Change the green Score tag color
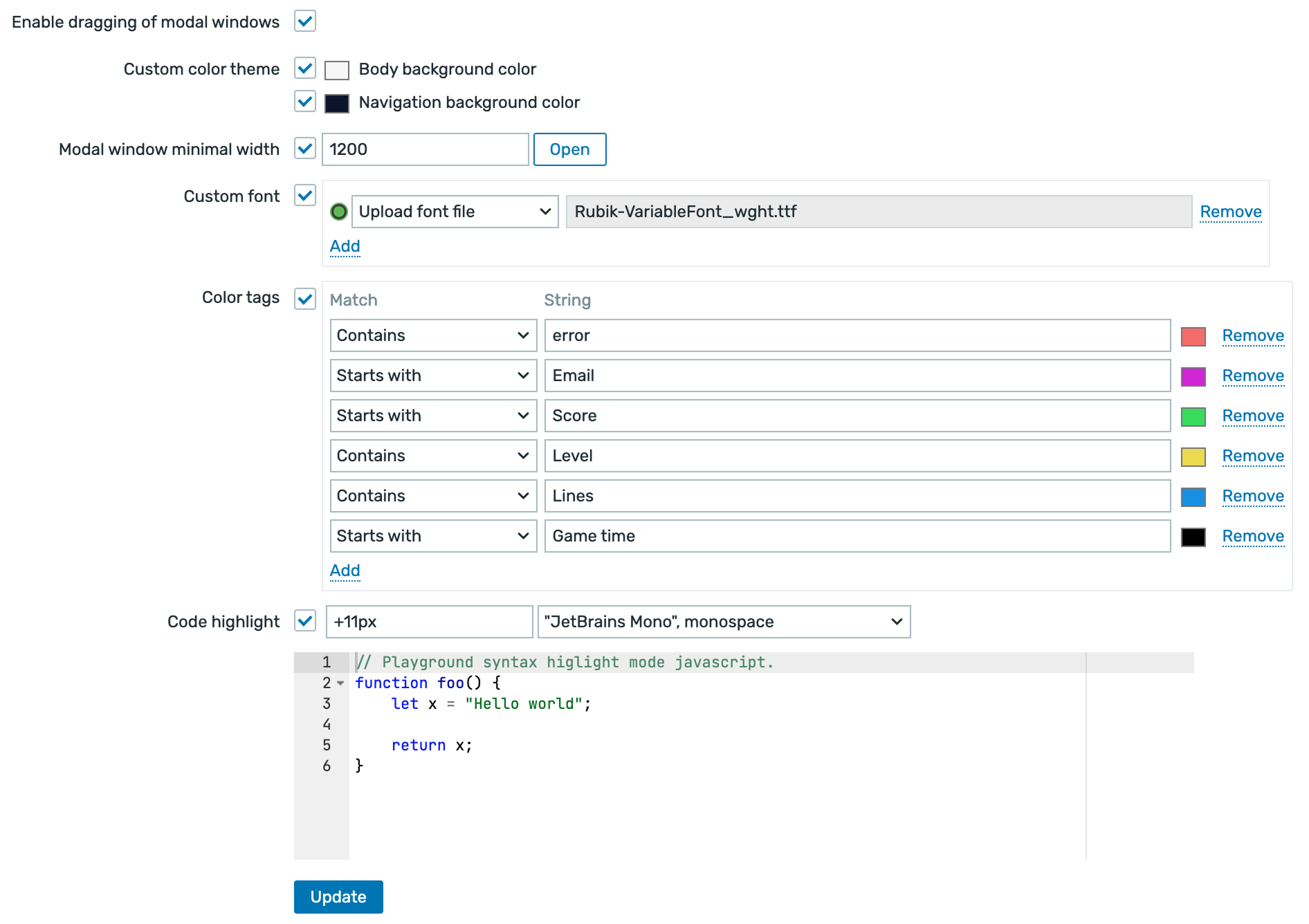This screenshot has height=924, width=1309. point(1193,416)
